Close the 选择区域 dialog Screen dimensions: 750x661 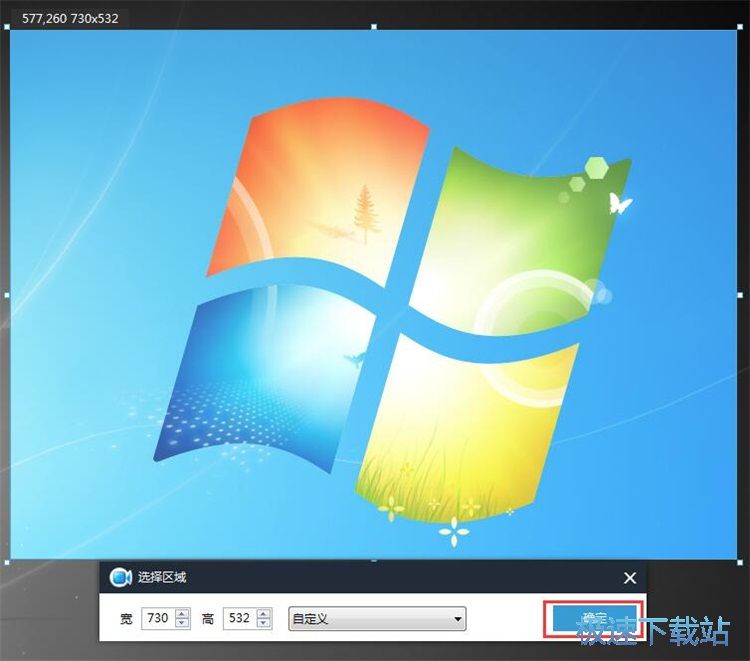tap(630, 578)
